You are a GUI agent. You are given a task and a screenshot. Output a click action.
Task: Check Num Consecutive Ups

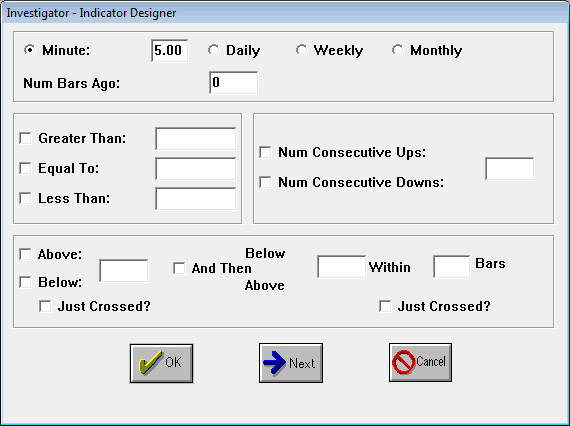pyautogui.click(x=265, y=152)
